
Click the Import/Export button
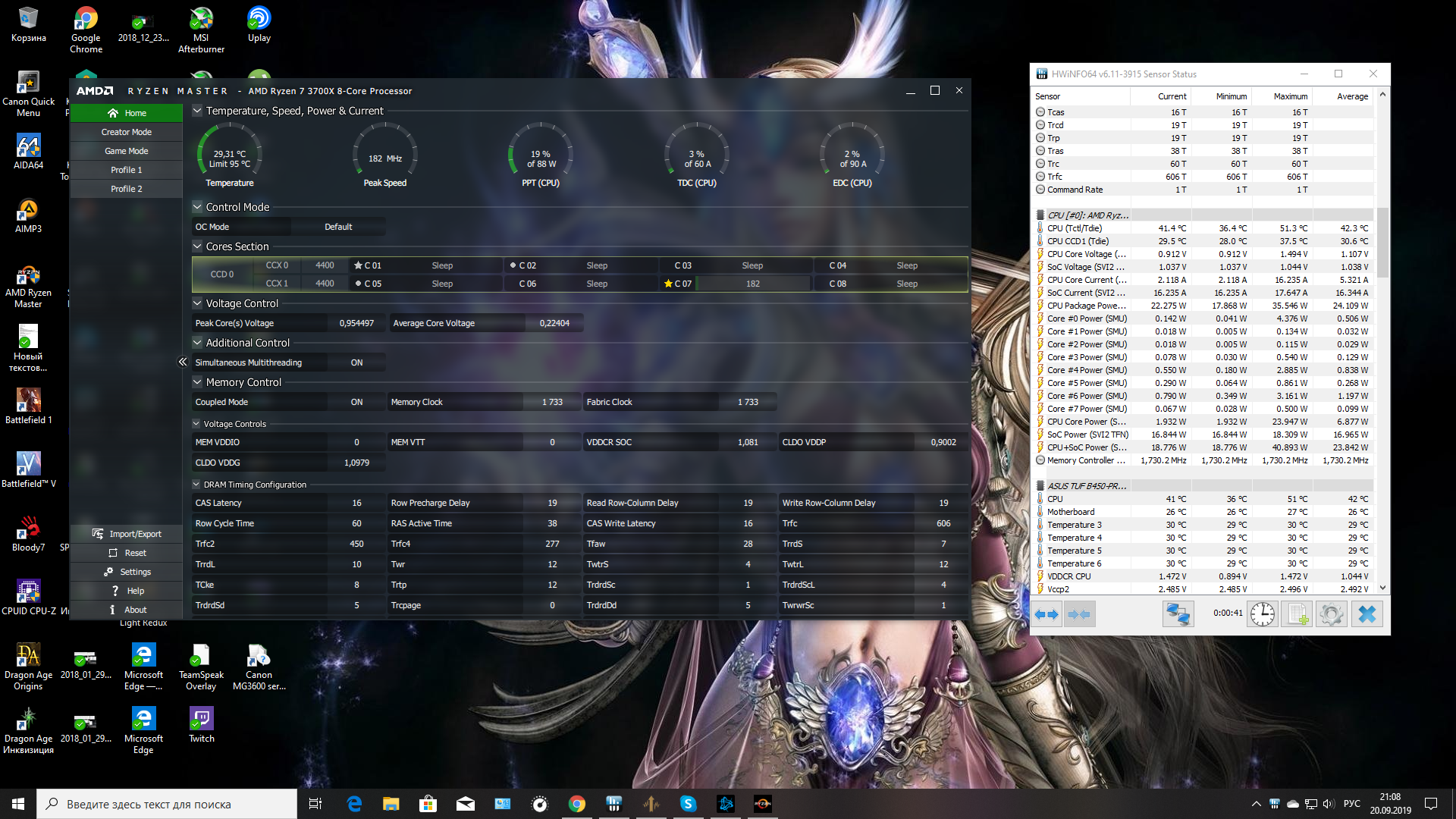127,534
